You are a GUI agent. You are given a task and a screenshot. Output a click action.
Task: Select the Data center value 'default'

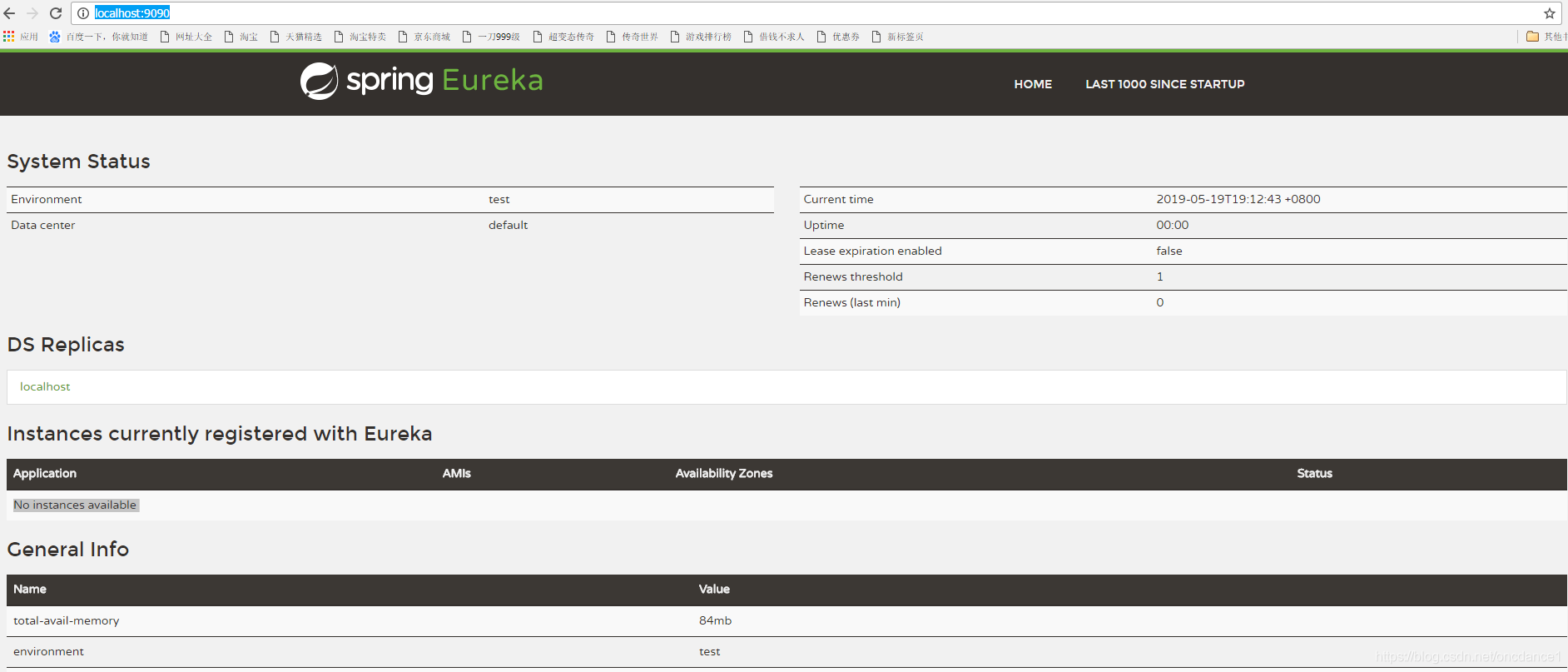coord(508,225)
